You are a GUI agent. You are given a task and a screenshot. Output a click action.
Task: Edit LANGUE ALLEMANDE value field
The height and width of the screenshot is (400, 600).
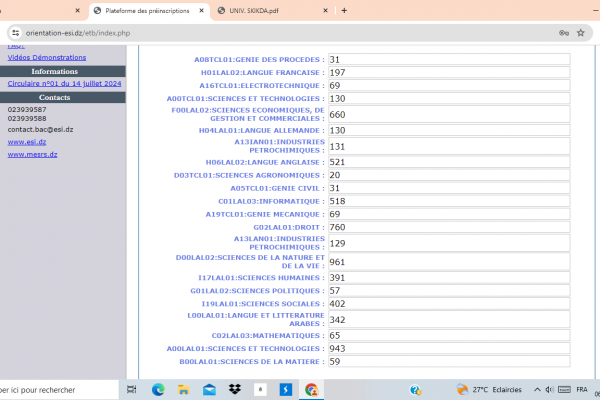(x=449, y=130)
